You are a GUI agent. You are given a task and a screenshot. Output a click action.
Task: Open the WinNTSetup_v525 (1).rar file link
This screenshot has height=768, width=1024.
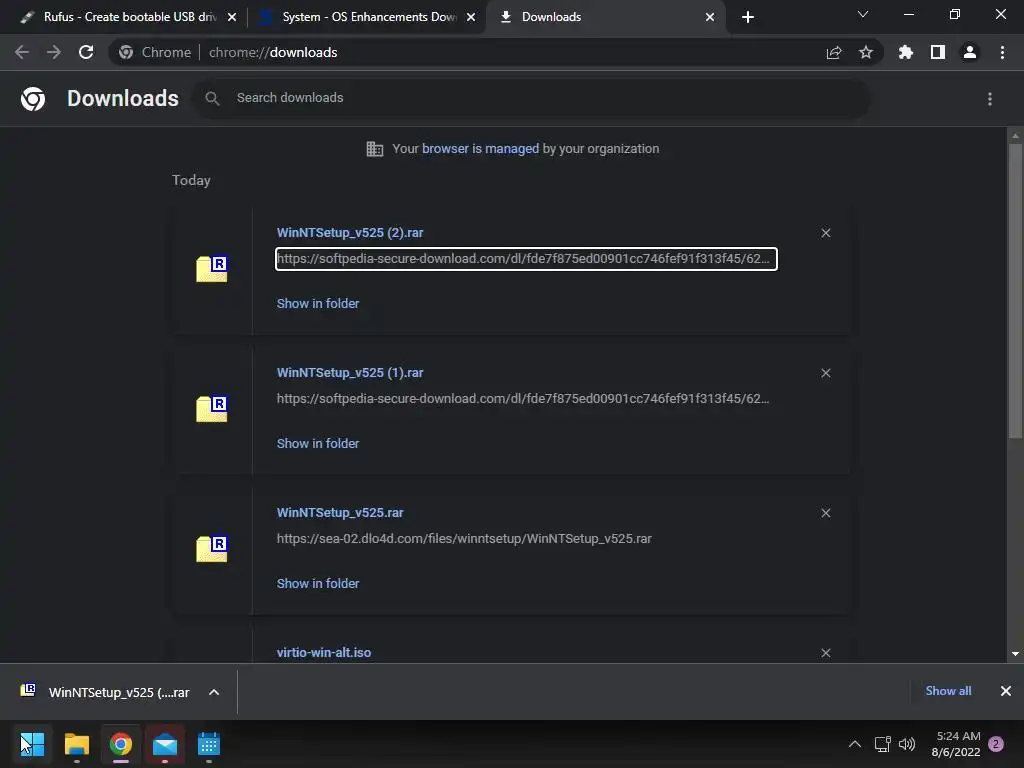click(x=350, y=372)
